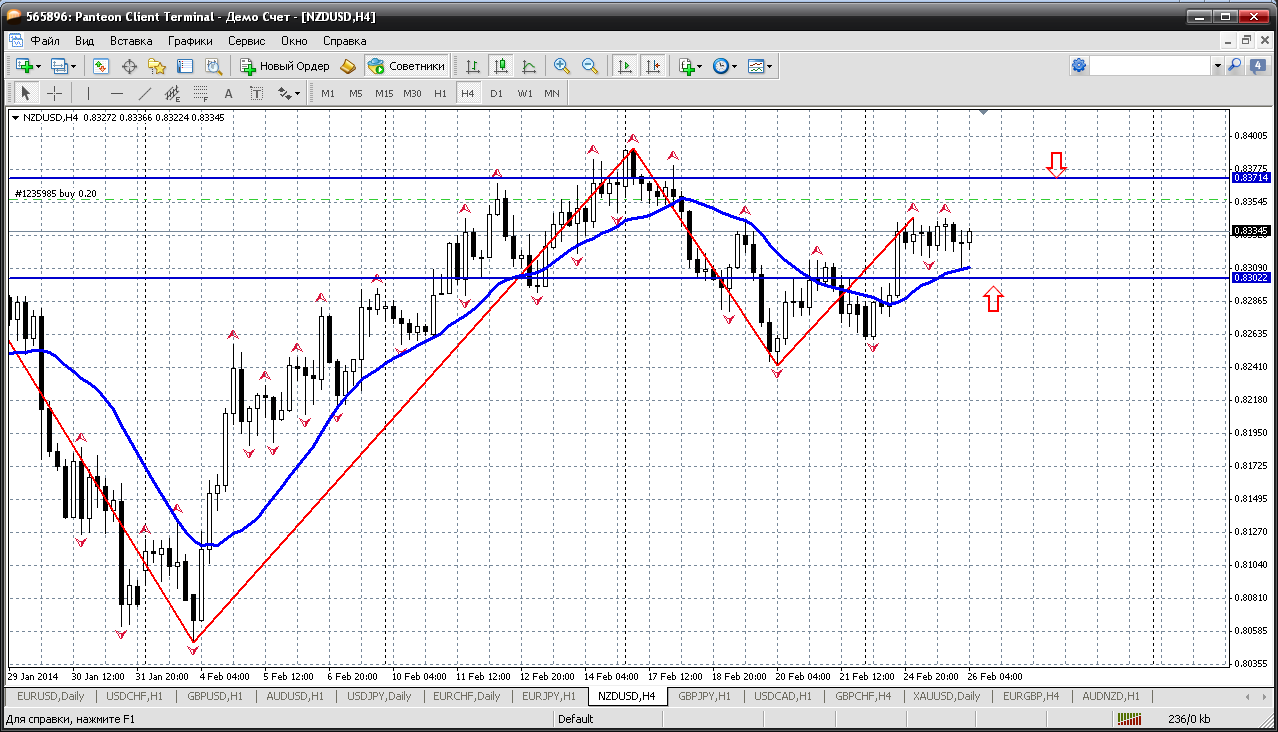The image size is (1278, 732).
Task: Toggle chart auto scroll
Action: [x=625, y=66]
